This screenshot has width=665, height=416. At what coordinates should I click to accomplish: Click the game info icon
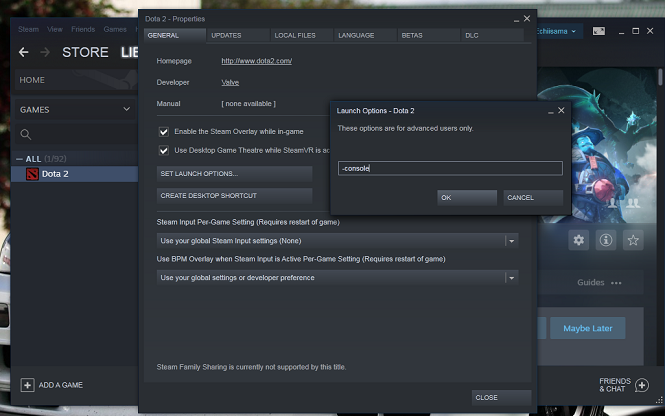pos(606,240)
